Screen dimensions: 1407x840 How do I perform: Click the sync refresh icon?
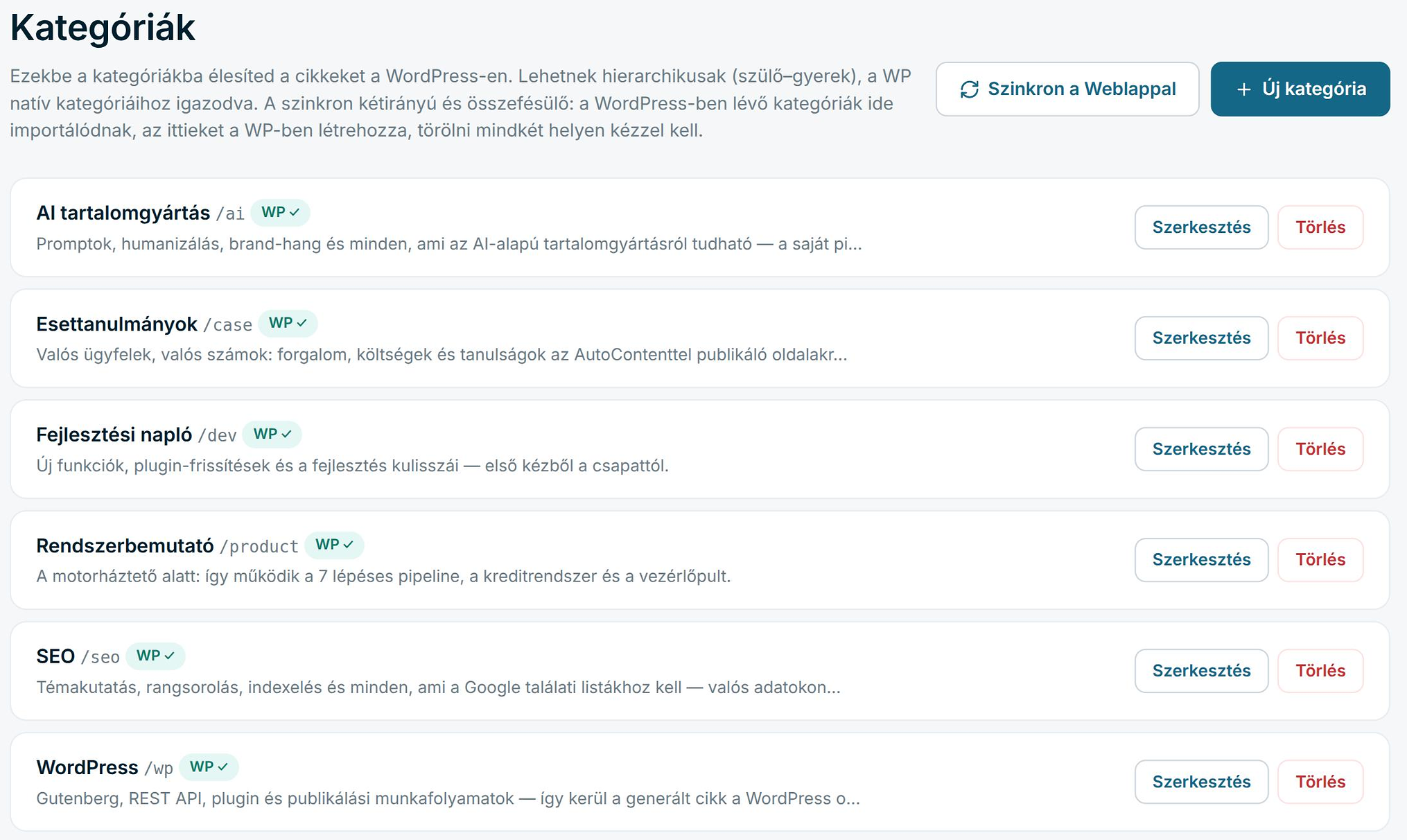coord(969,89)
